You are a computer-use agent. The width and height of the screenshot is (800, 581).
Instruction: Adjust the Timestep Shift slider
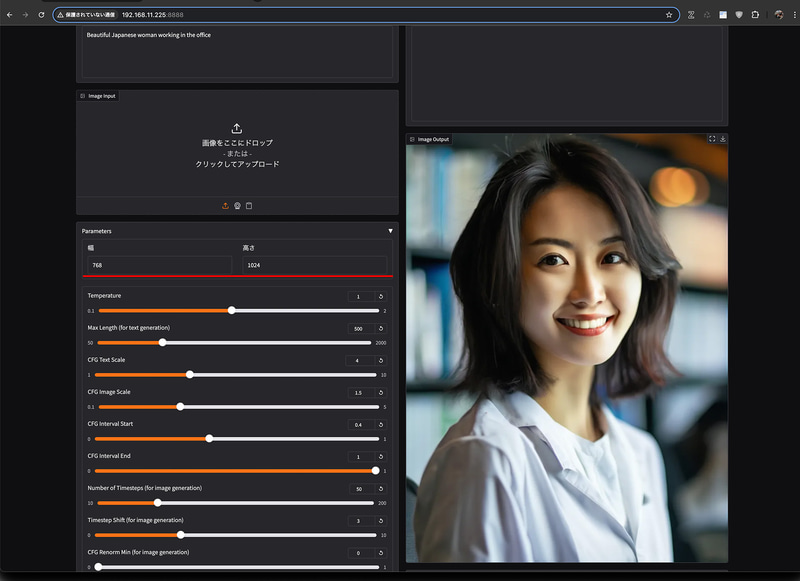pos(236,535)
